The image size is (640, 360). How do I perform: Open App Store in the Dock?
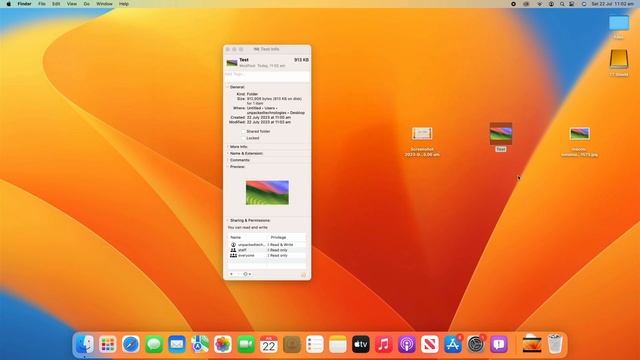453,344
